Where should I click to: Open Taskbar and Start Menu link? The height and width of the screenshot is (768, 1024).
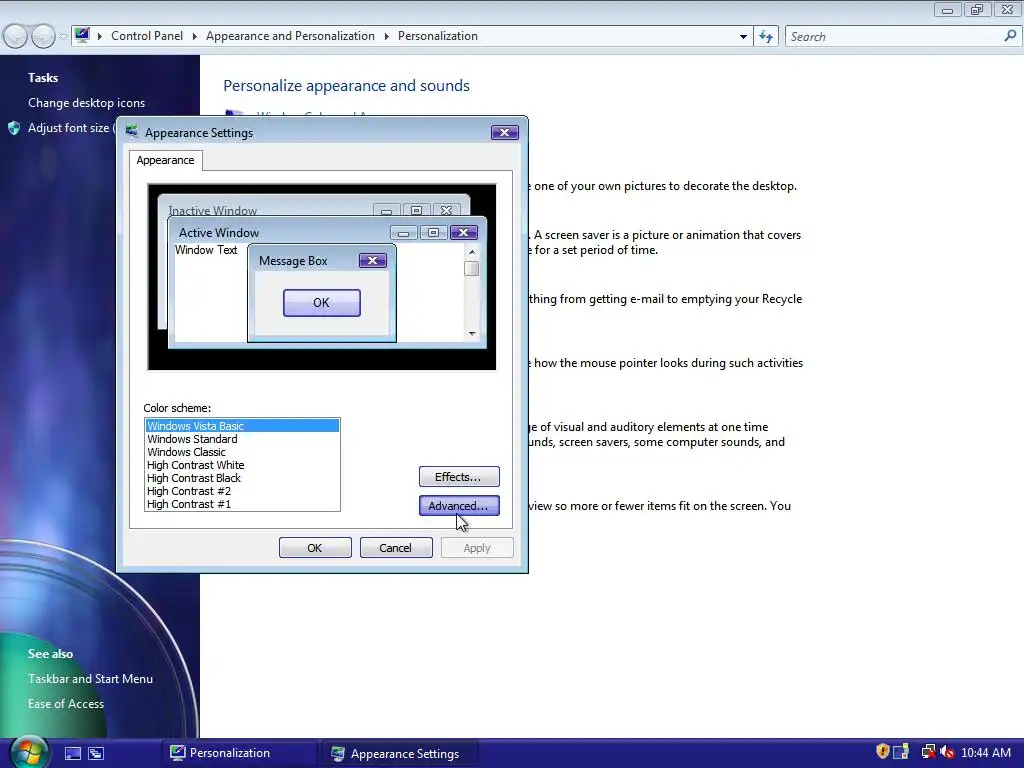tap(90, 679)
